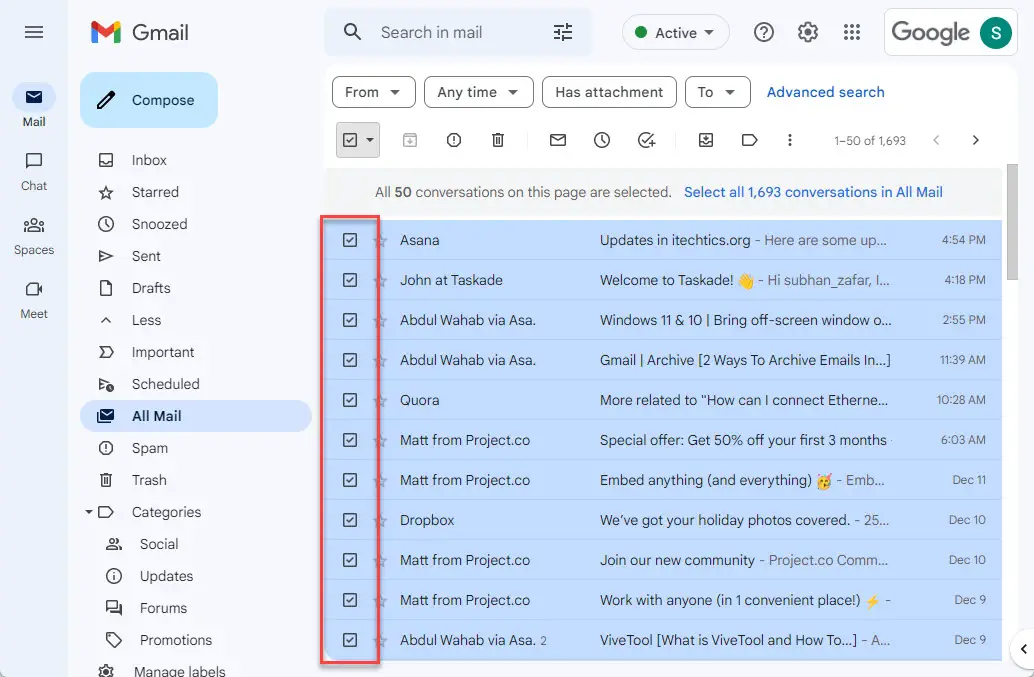Open Google apps grid icon
The image size is (1034, 677).
tap(852, 32)
